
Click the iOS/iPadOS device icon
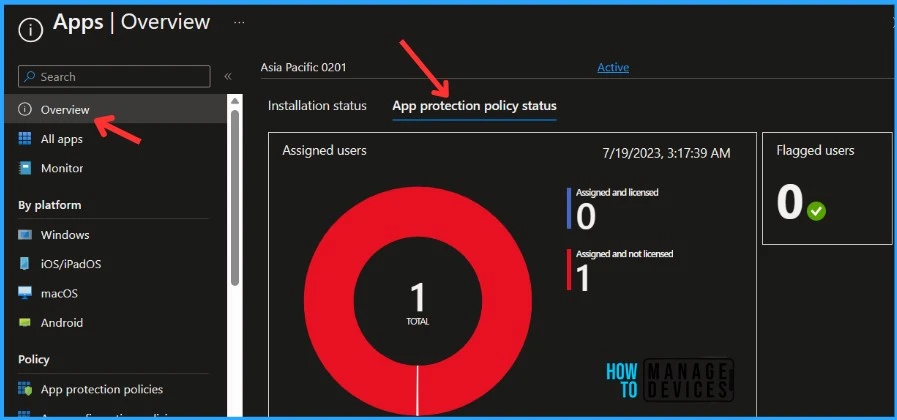25,264
